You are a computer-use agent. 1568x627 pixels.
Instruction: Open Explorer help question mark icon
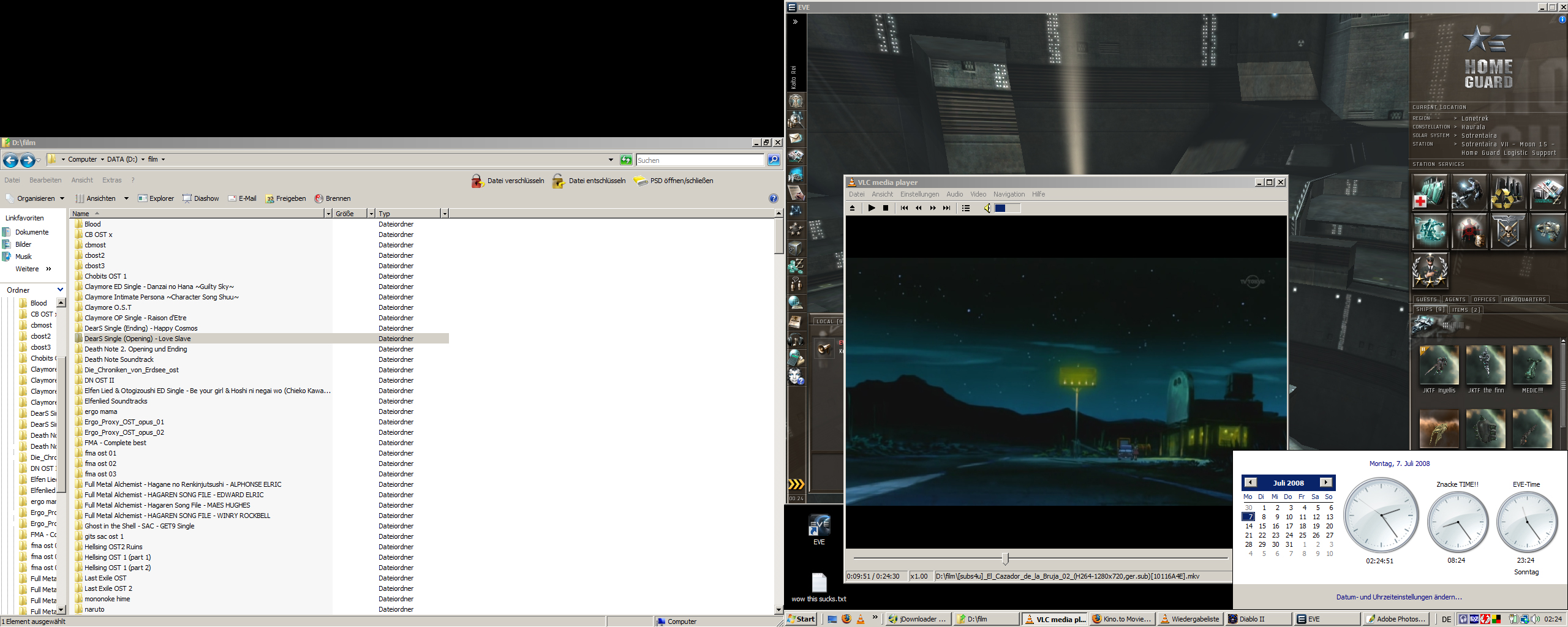(774, 198)
